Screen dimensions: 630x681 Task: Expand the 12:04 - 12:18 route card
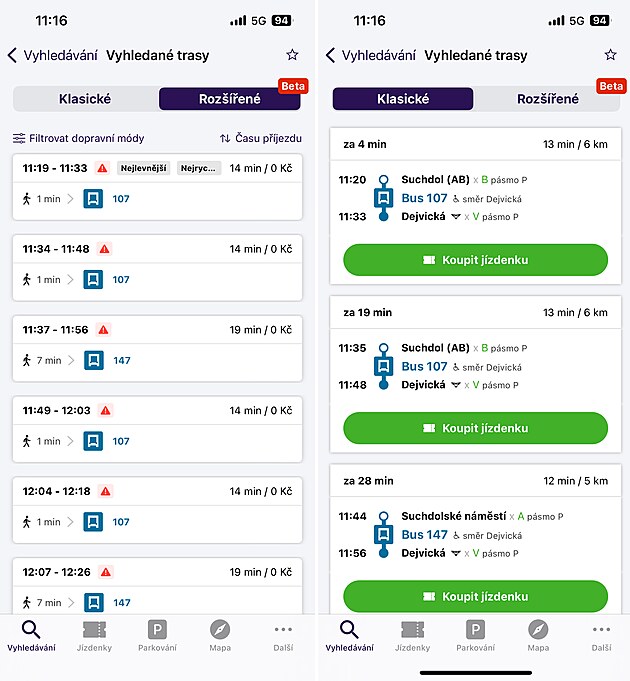pos(158,510)
